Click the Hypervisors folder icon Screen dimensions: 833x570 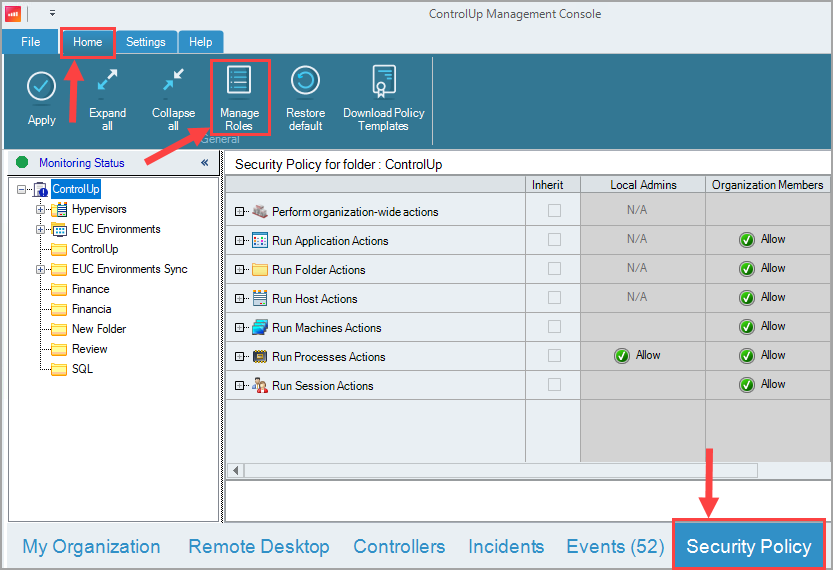(x=59, y=209)
